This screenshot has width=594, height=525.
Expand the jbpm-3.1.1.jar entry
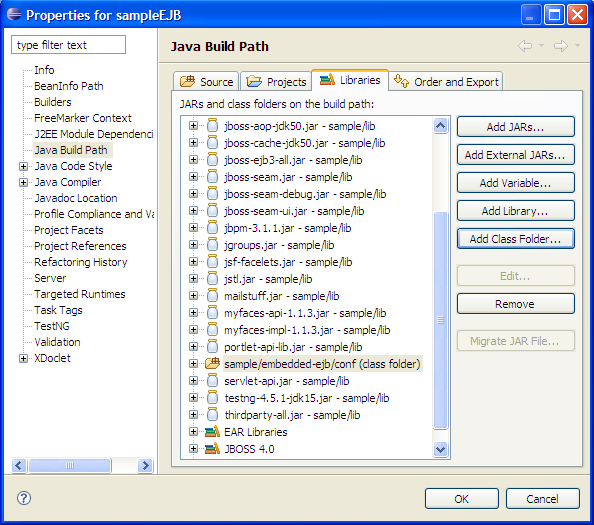[x=193, y=228]
